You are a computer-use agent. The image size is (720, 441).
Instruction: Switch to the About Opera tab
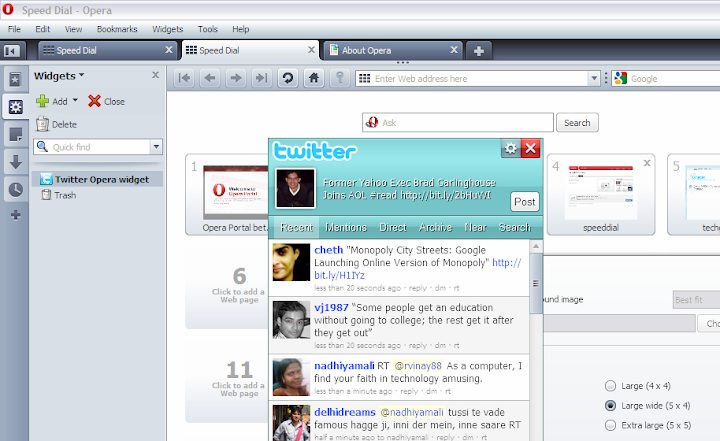(x=393, y=51)
